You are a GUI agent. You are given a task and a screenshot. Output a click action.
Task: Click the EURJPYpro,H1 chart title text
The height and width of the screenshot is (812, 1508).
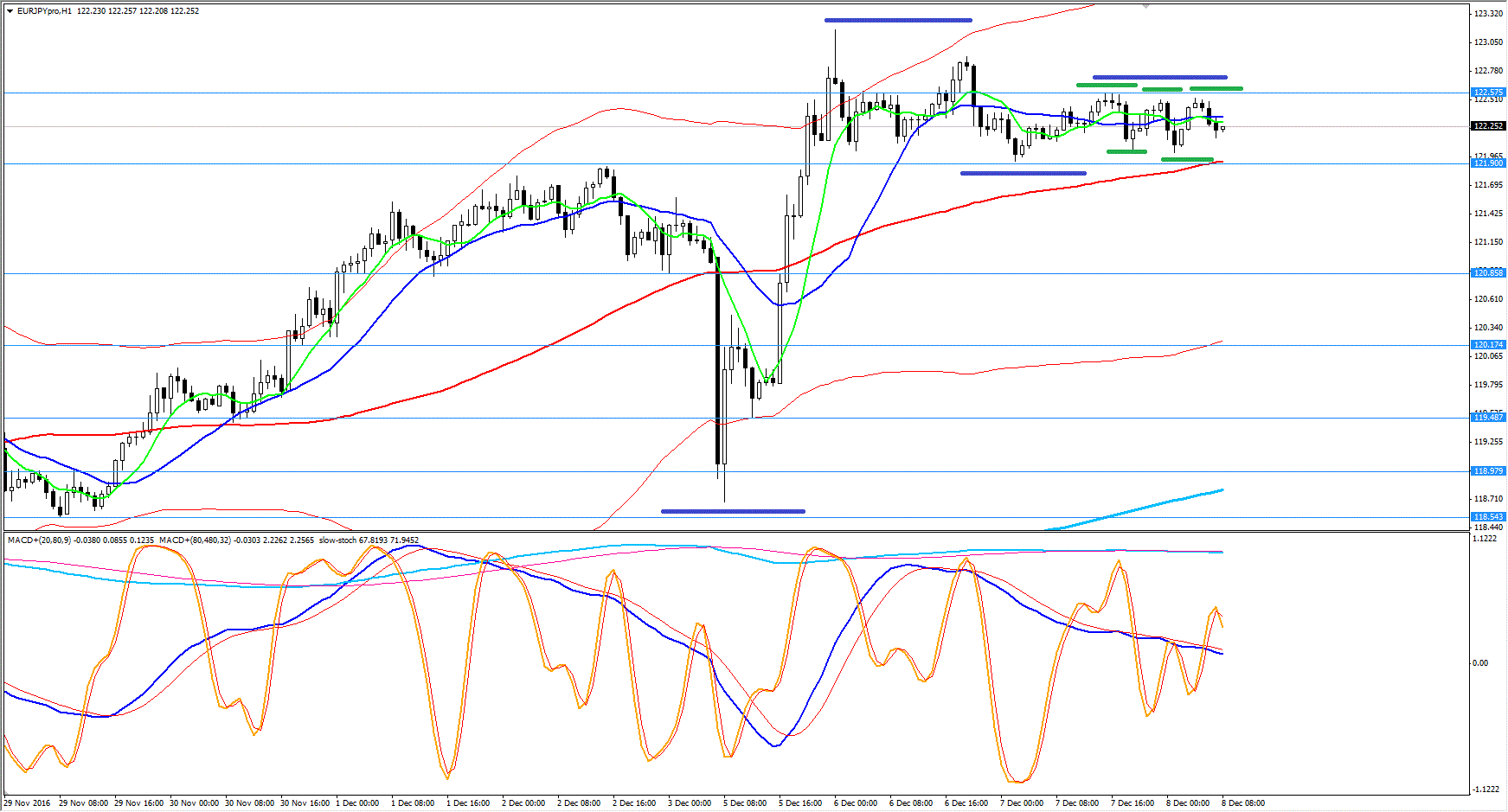44,11
